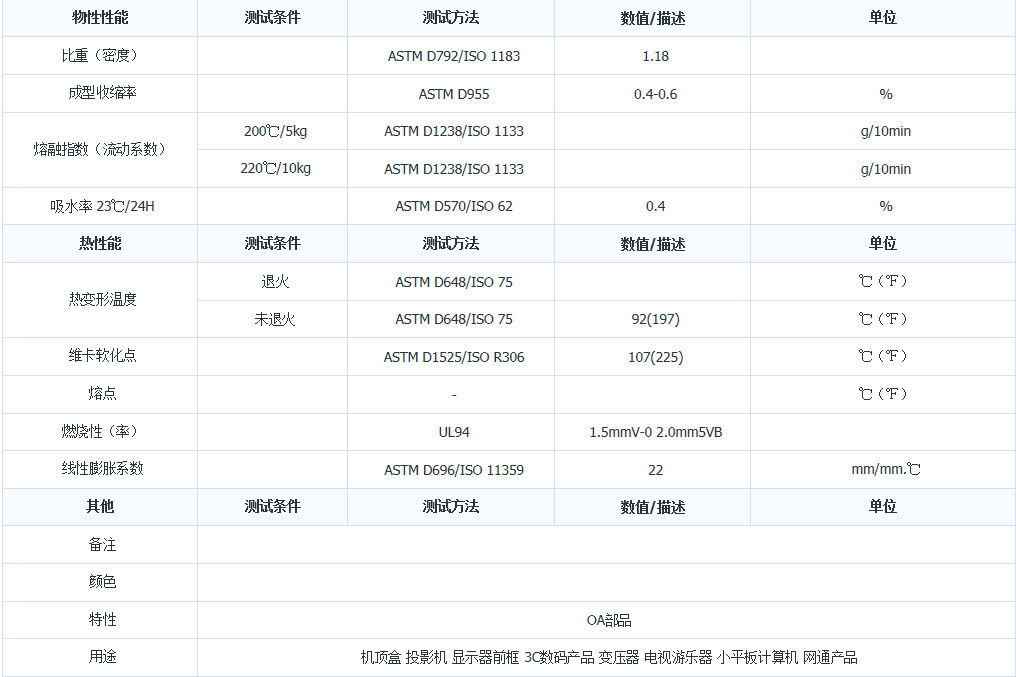Click the 92(197) heat deflection value

(655, 319)
